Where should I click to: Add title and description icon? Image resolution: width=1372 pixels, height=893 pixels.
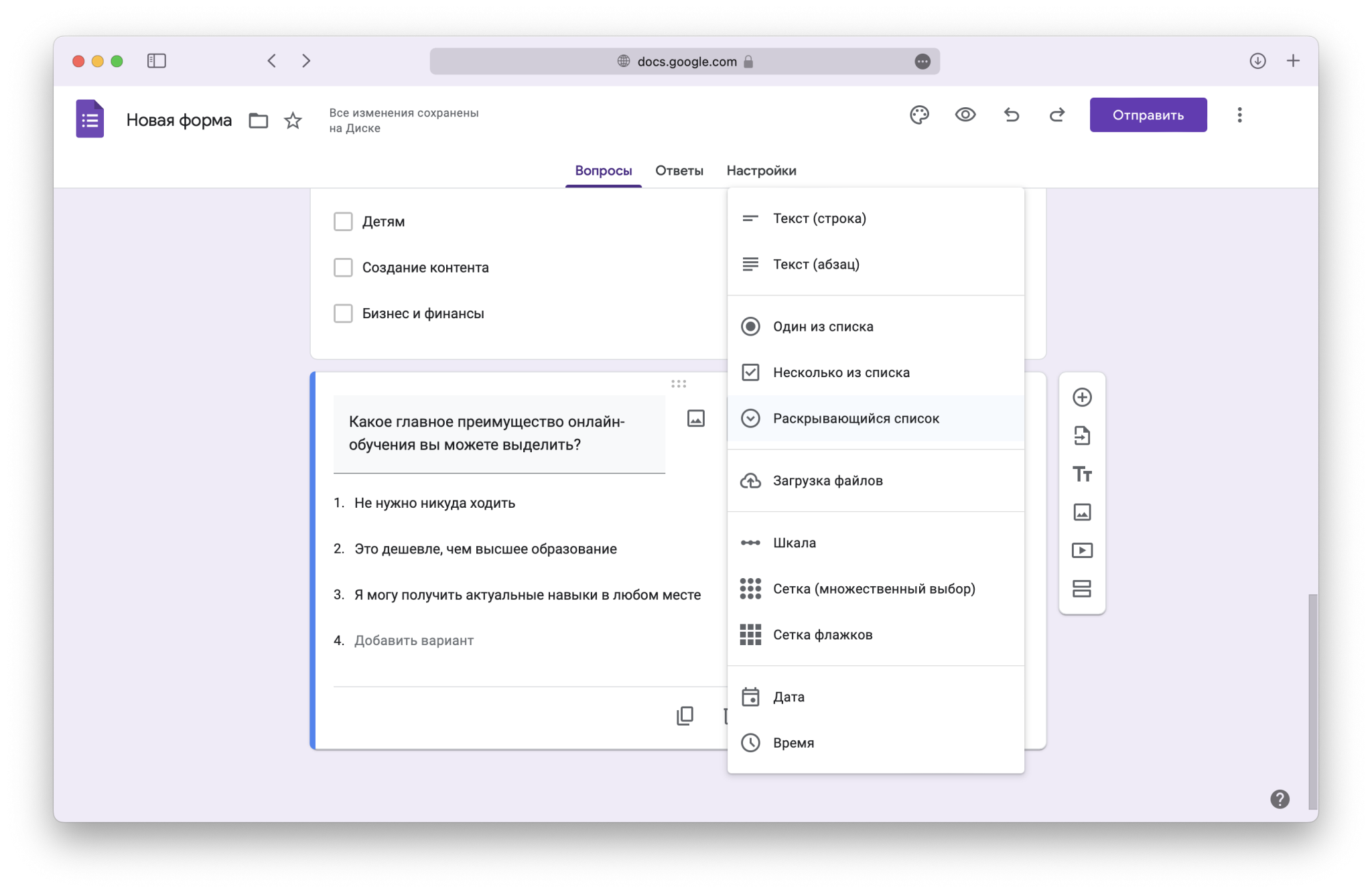(x=1082, y=474)
